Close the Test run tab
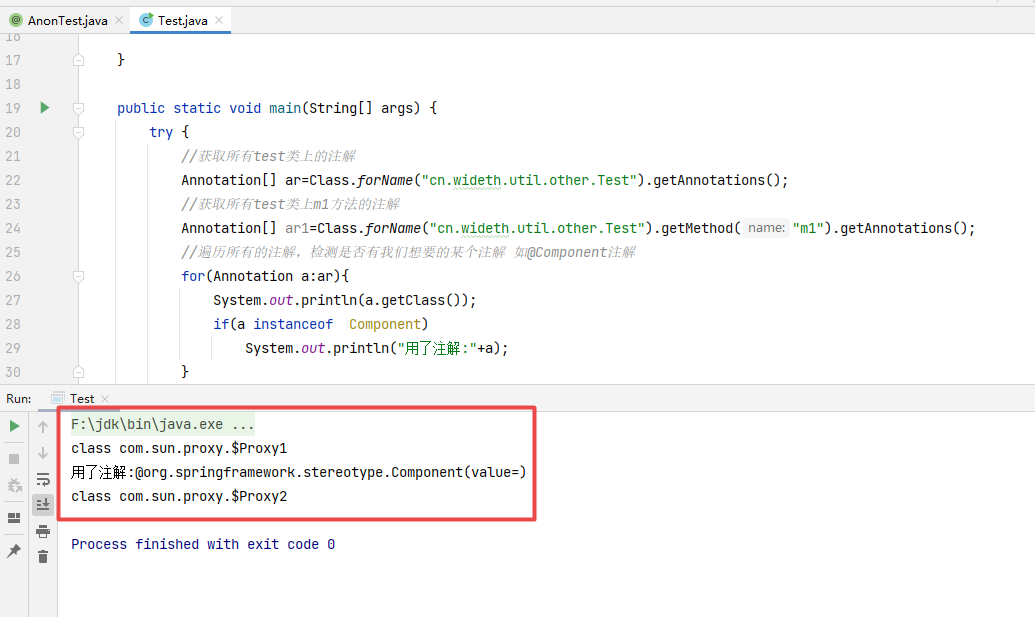The image size is (1035, 617). tap(105, 399)
